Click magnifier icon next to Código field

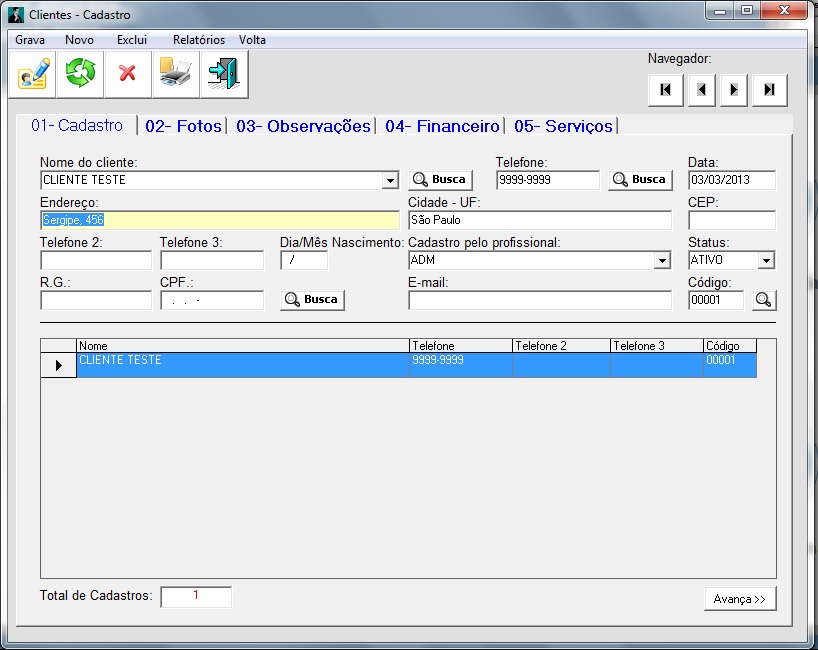(764, 300)
